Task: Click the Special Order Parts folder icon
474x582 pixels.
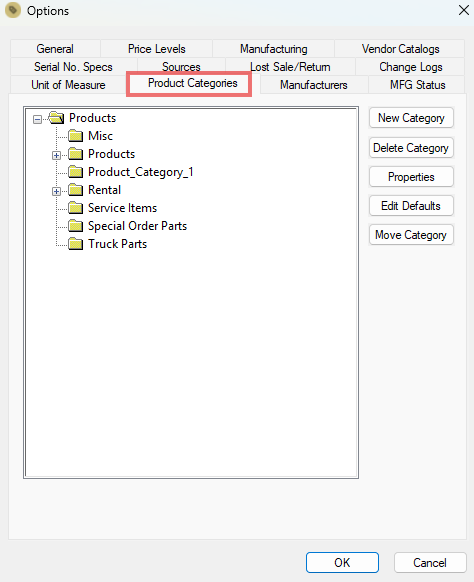Action: tap(76, 226)
